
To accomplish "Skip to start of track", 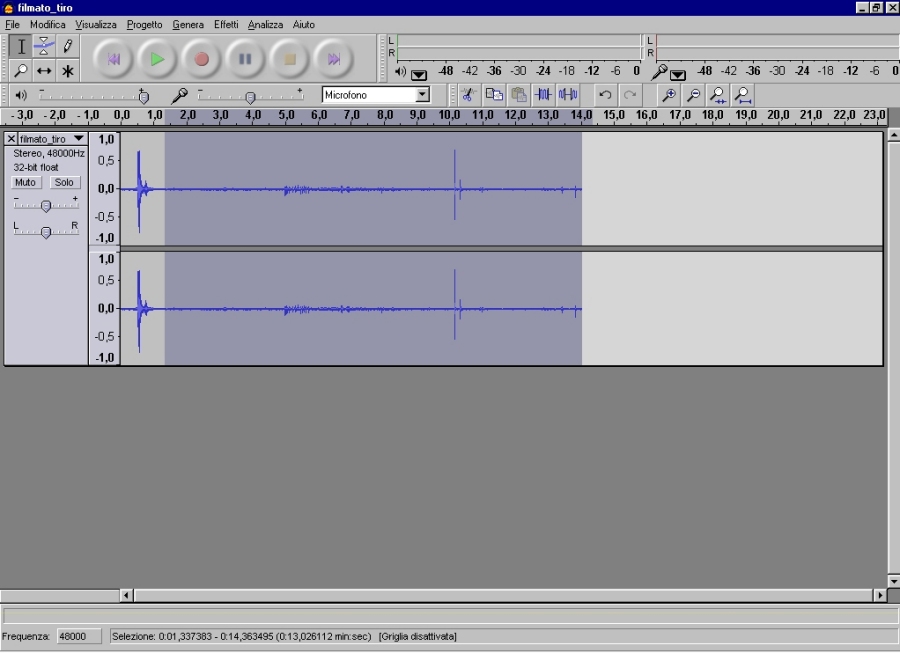I will (x=113, y=59).
